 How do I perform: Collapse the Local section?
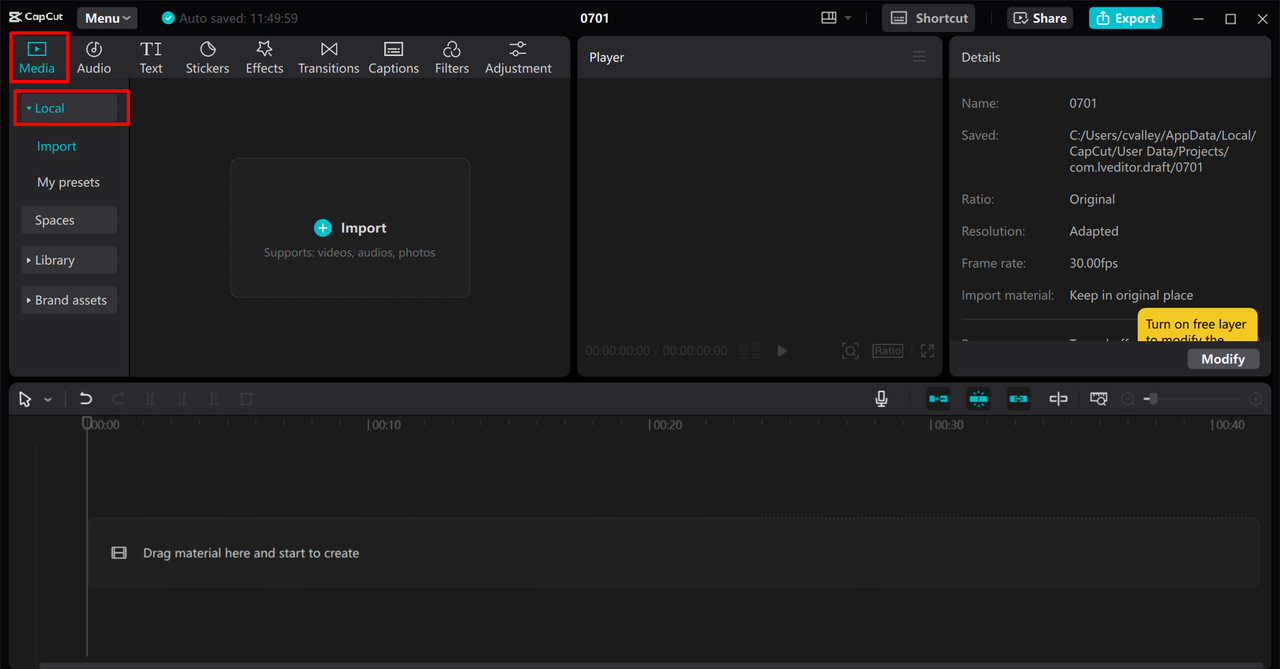pos(69,108)
